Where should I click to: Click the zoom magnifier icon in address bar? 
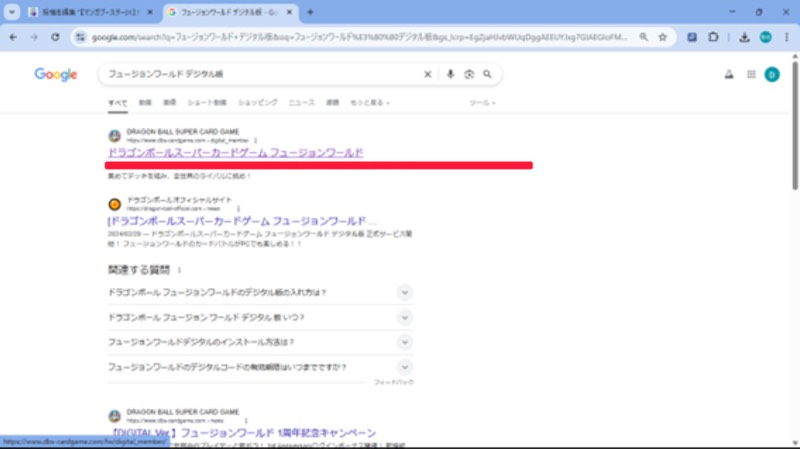[643, 37]
